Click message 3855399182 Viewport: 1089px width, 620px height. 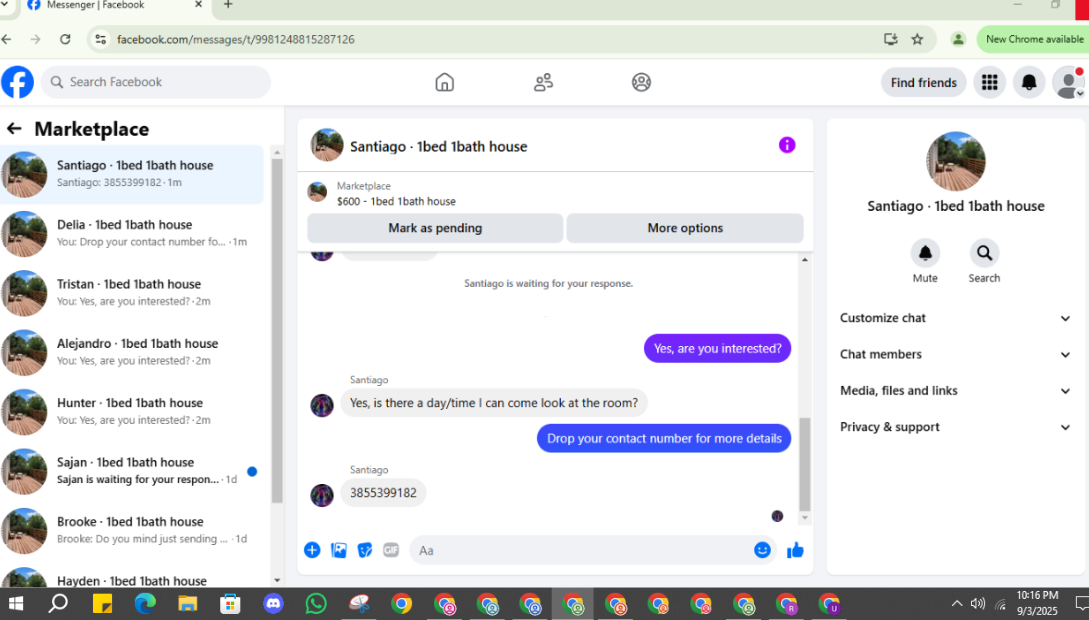383,493
